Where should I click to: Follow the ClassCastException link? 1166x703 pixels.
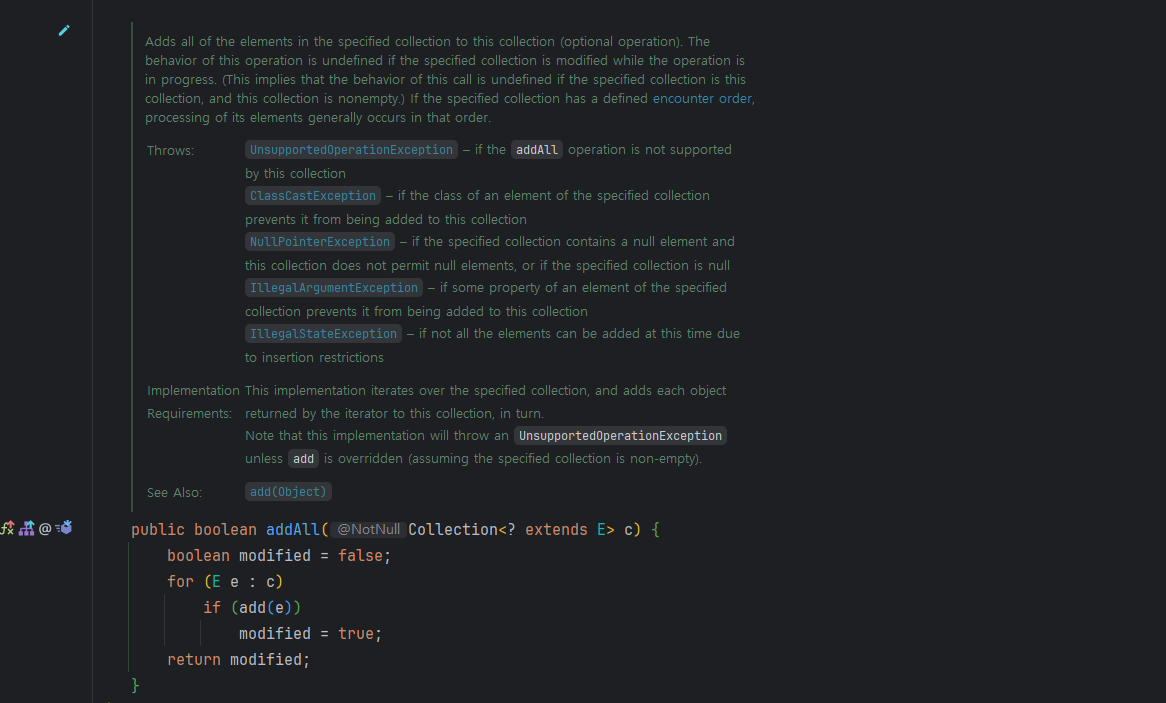pos(313,196)
